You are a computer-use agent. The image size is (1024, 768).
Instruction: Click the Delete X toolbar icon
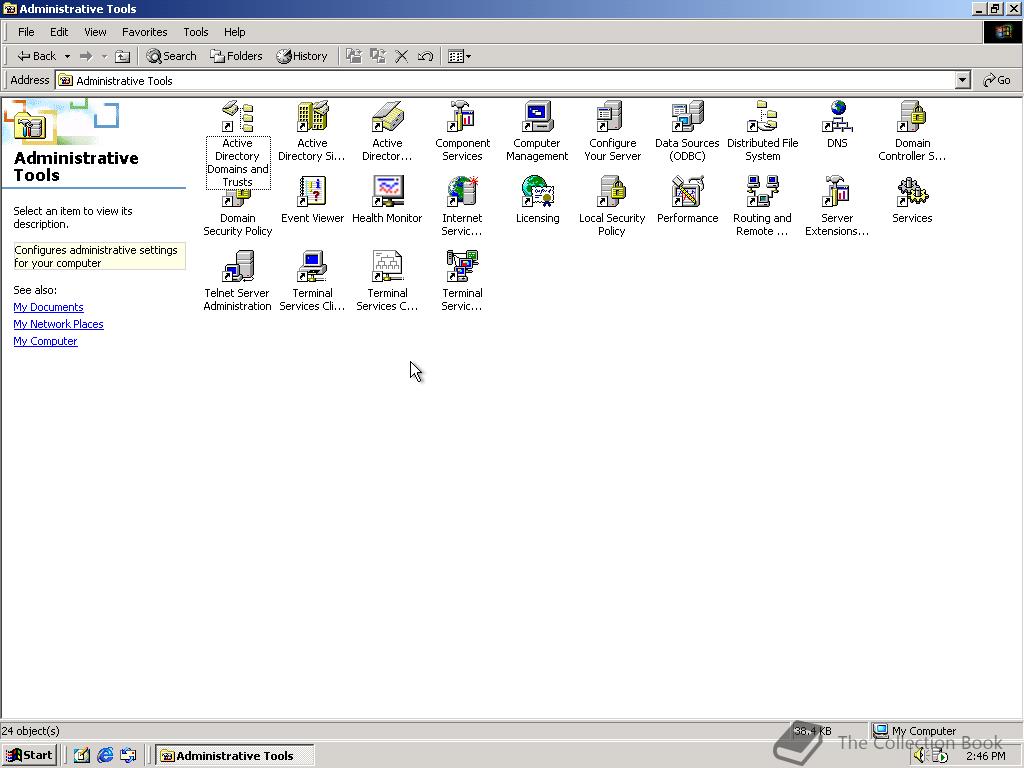point(402,56)
